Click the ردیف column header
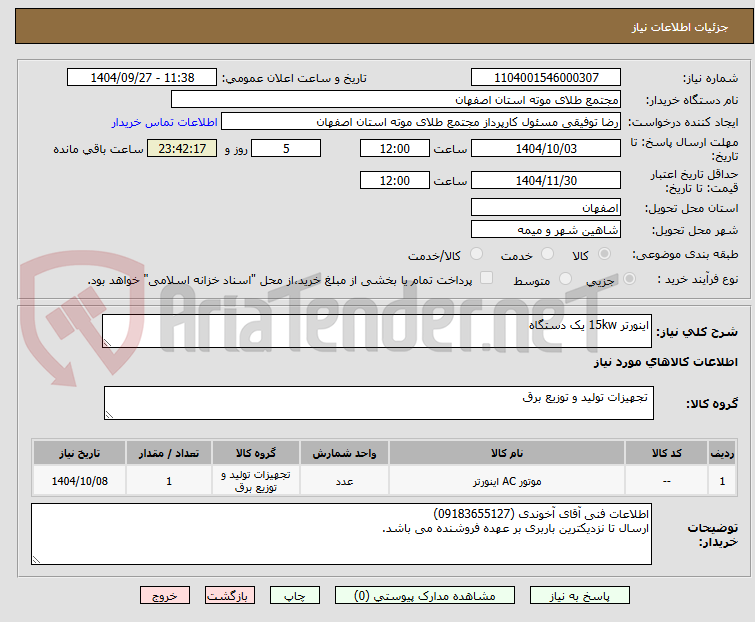Viewport: 755px width, 622px height. 722,453
